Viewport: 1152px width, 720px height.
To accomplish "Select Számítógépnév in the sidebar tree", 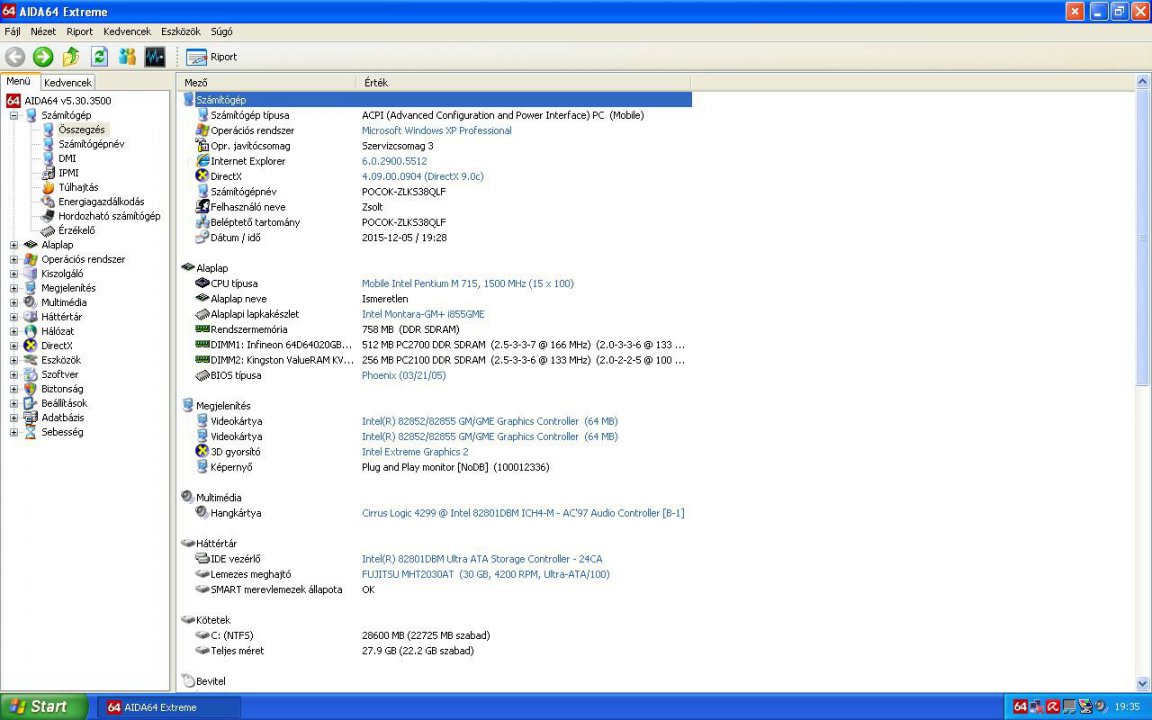I will (91, 144).
